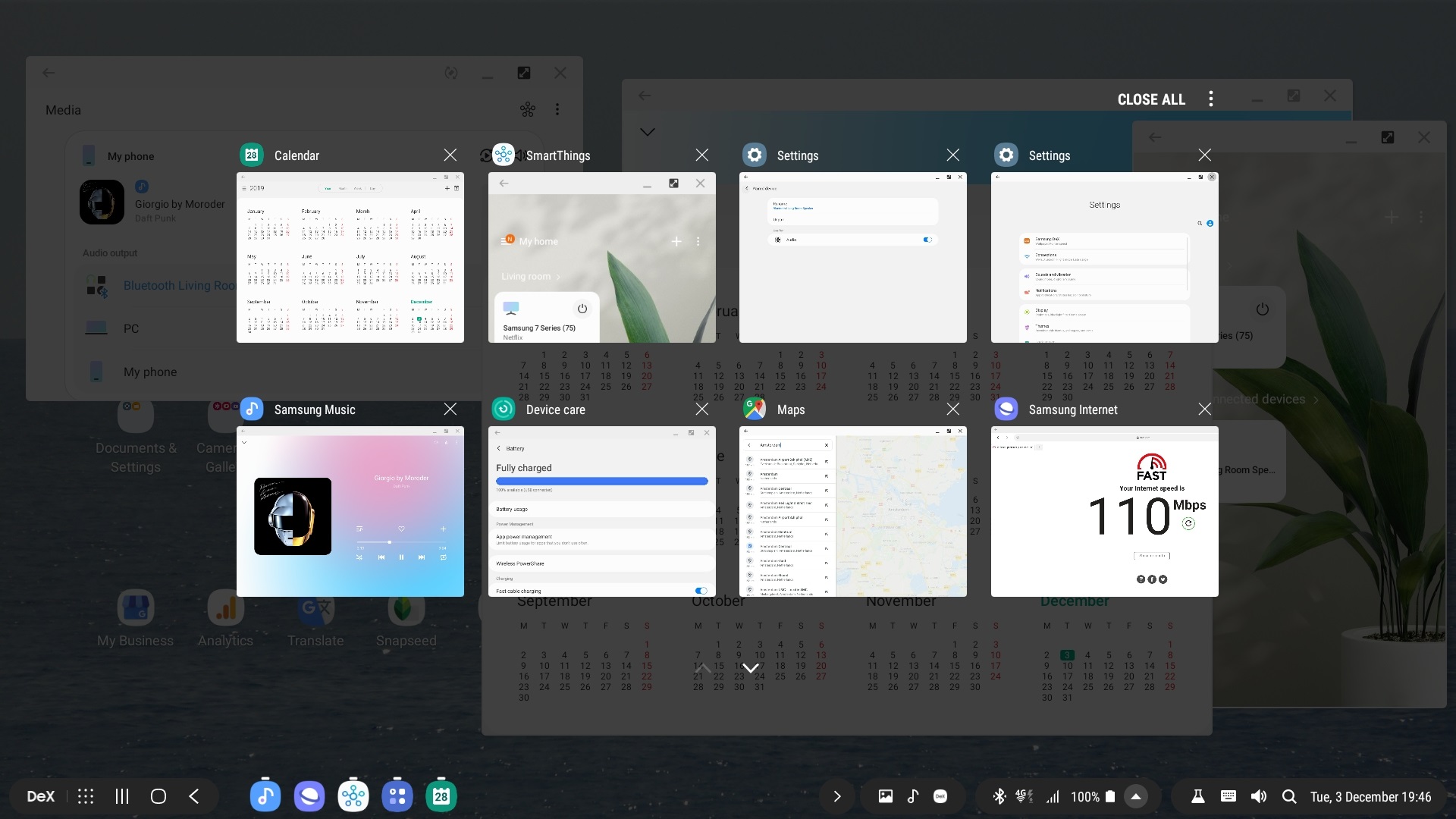The height and width of the screenshot is (819, 1456).
Task: Expand the quick settings up arrow
Action: click(1135, 796)
